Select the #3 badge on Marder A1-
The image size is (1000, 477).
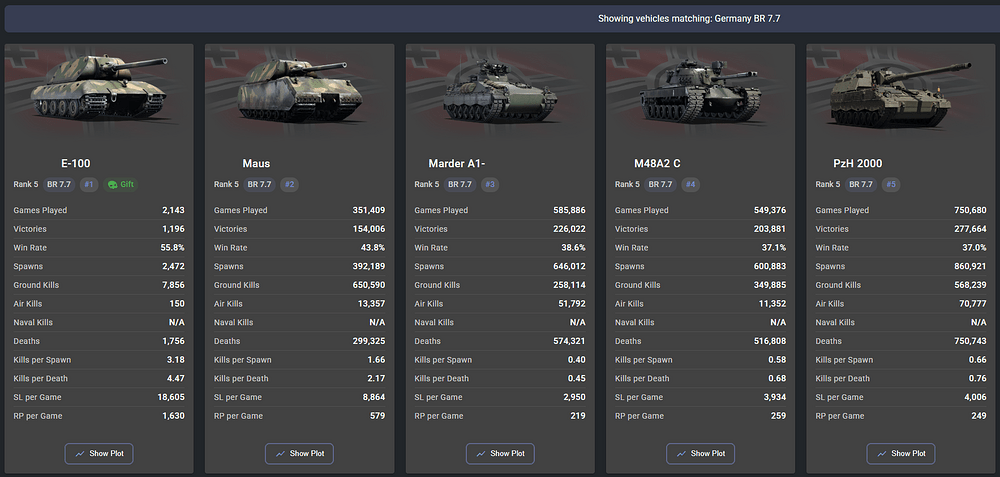[x=490, y=184]
